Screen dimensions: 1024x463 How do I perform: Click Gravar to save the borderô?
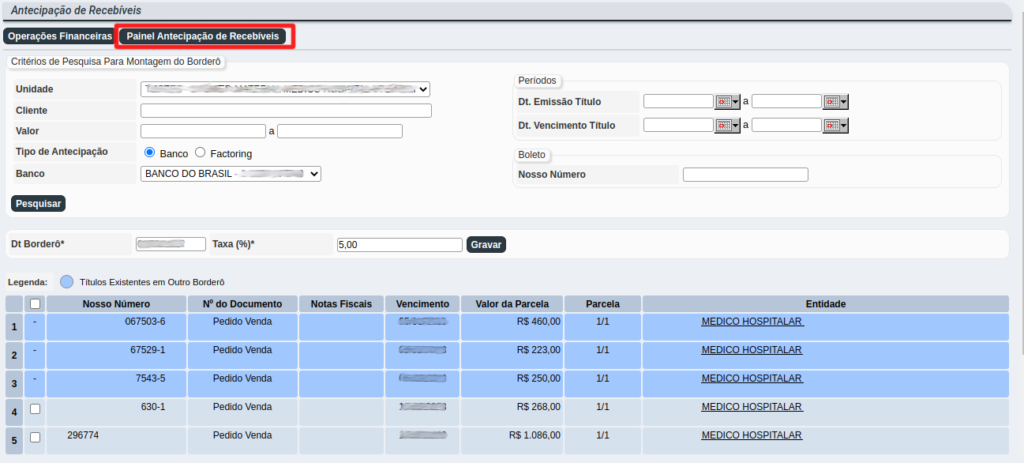click(x=486, y=244)
